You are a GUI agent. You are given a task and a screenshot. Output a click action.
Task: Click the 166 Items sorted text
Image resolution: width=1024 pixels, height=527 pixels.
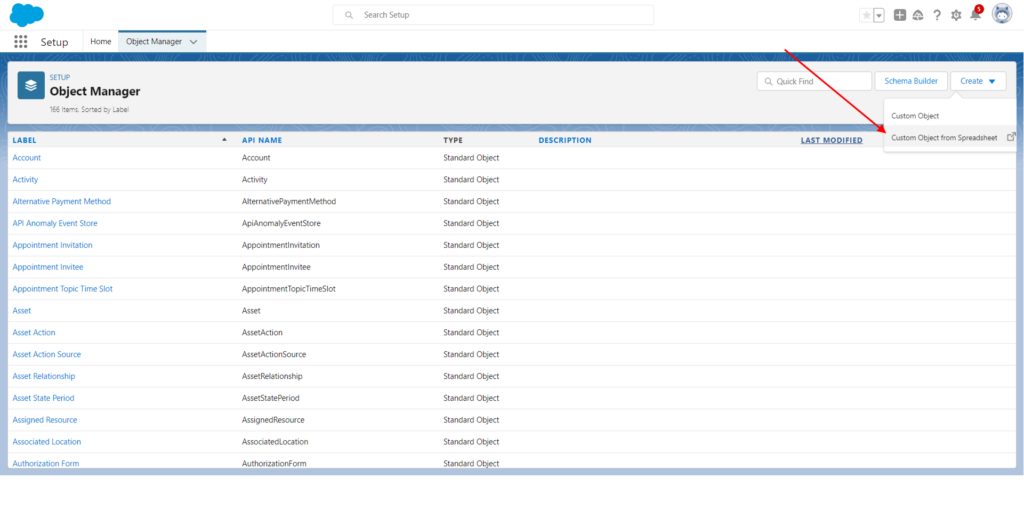tap(89, 110)
